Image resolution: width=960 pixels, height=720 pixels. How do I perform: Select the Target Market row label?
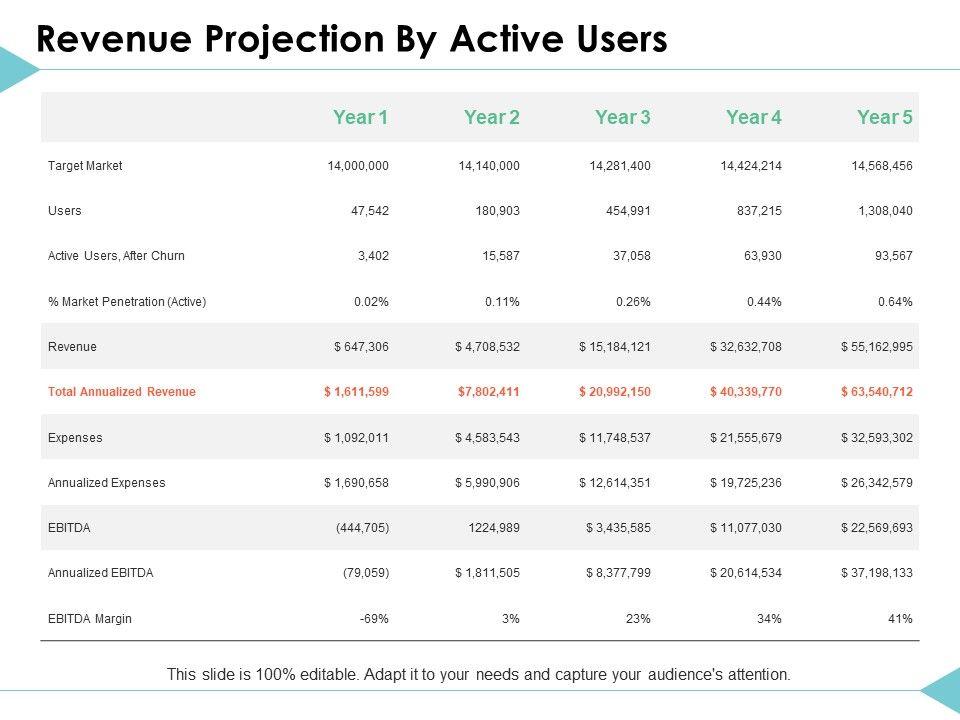pyautogui.click(x=85, y=166)
